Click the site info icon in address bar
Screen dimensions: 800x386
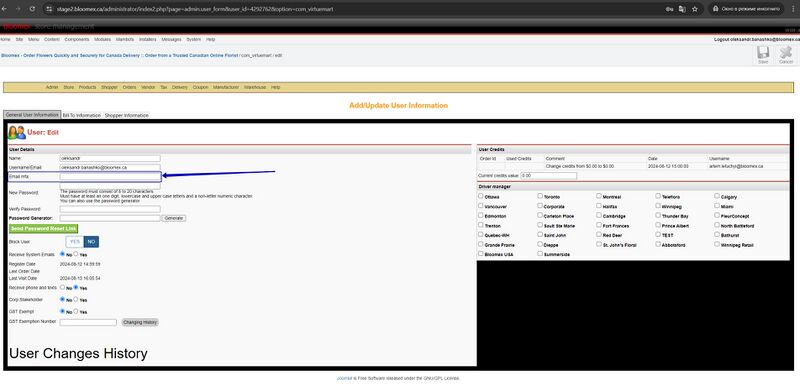click(x=49, y=9)
